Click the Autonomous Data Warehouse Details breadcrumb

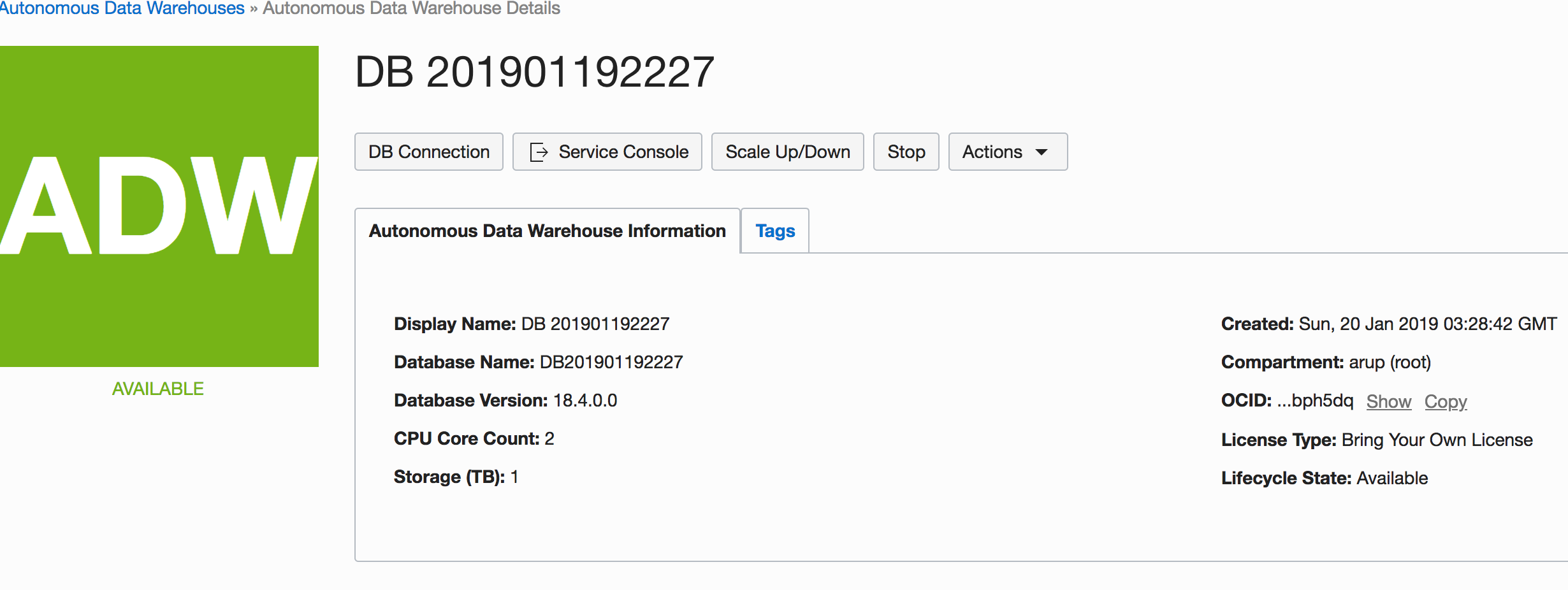click(x=411, y=8)
